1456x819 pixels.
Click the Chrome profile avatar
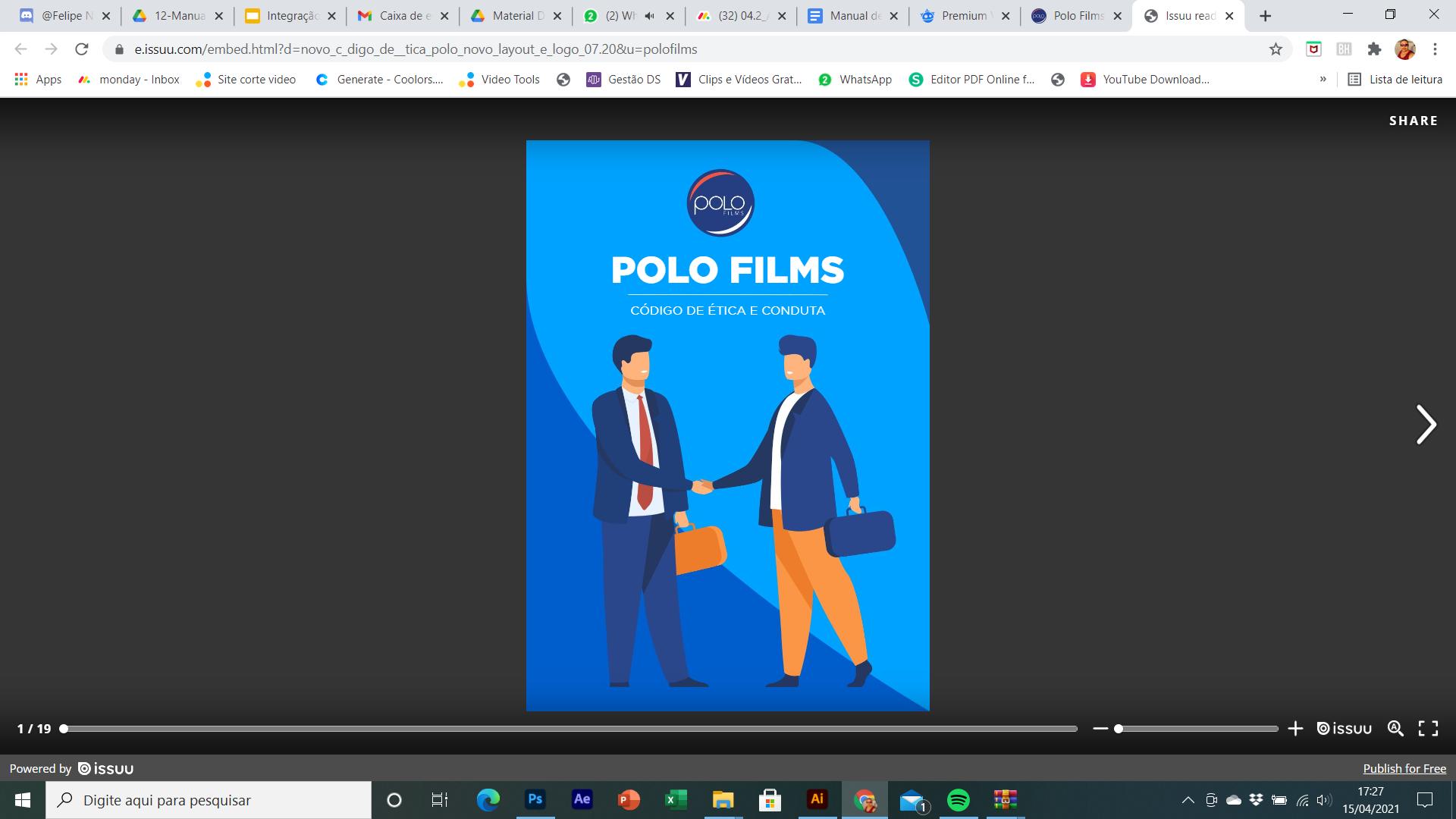(1405, 49)
